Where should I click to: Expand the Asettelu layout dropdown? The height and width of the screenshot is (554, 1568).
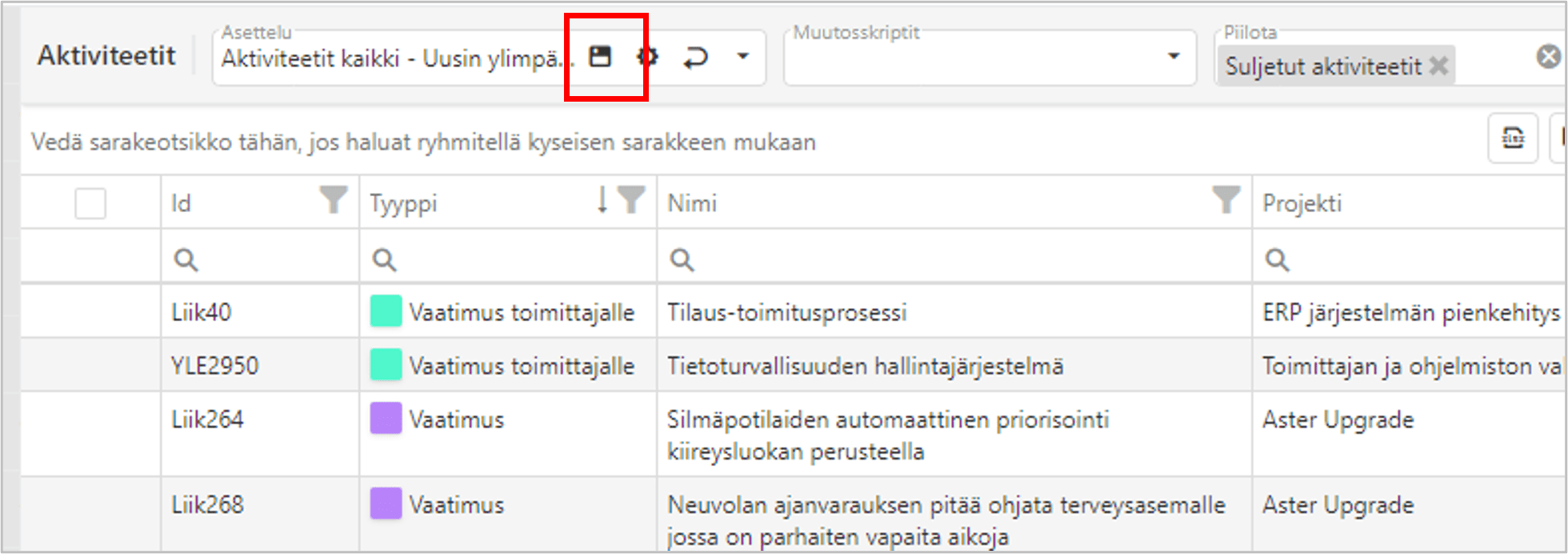(x=743, y=57)
